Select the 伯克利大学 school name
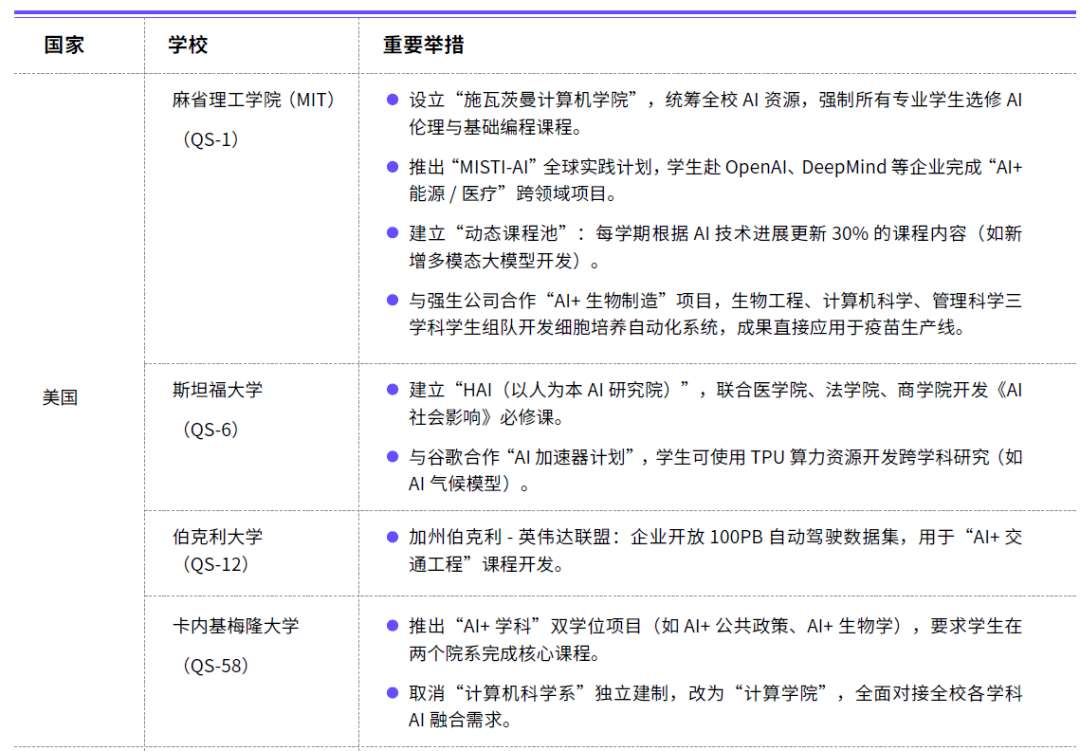Image resolution: width=1080 pixels, height=751 pixels. (x=217, y=536)
